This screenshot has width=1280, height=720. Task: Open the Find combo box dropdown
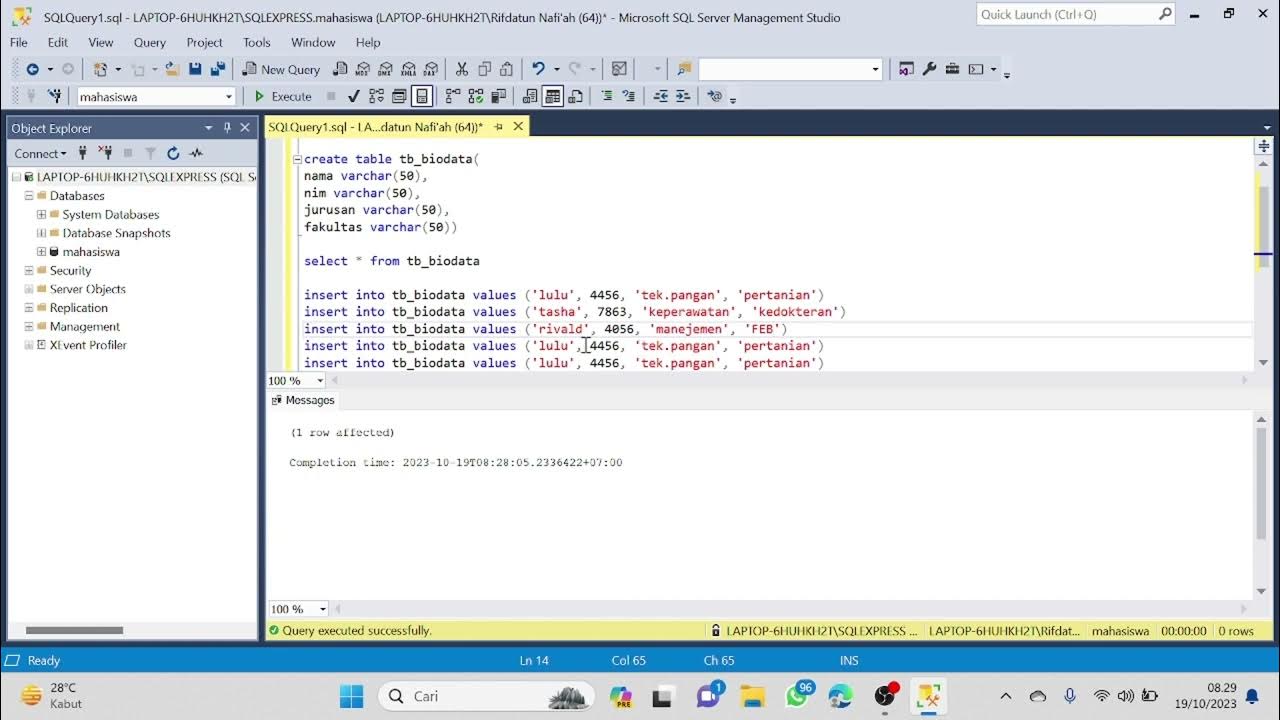click(x=876, y=69)
